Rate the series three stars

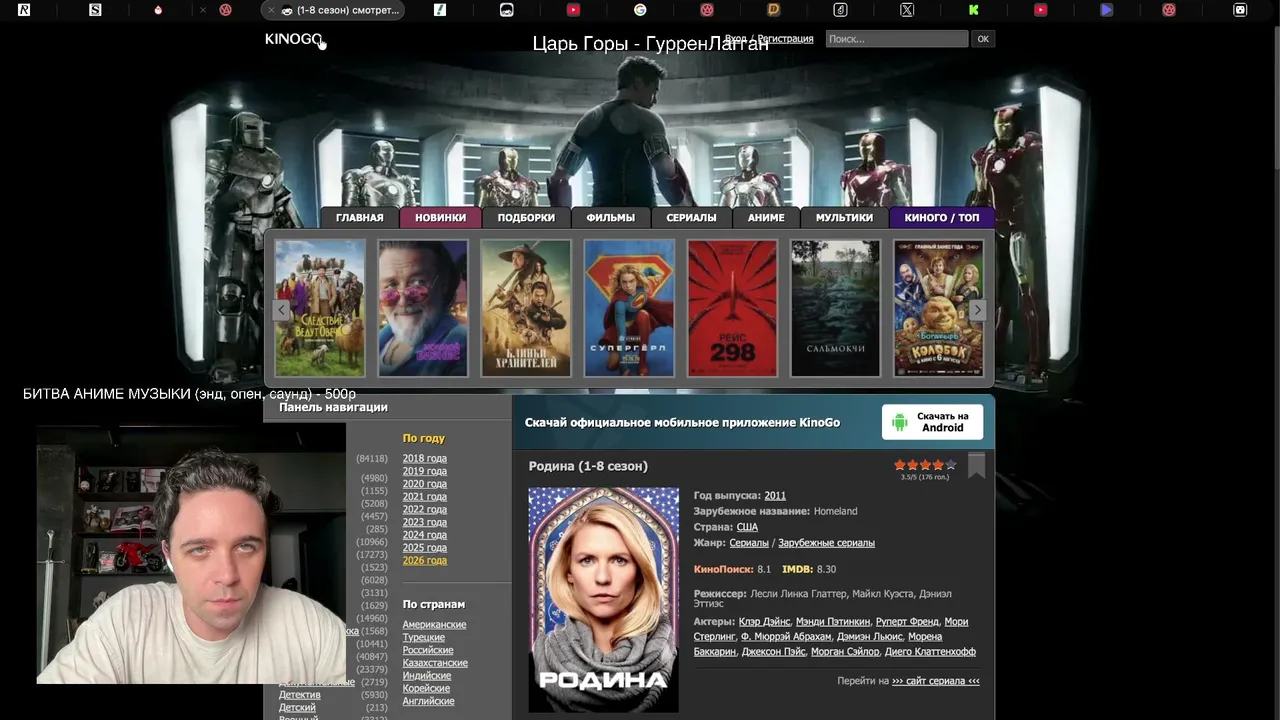coord(925,465)
